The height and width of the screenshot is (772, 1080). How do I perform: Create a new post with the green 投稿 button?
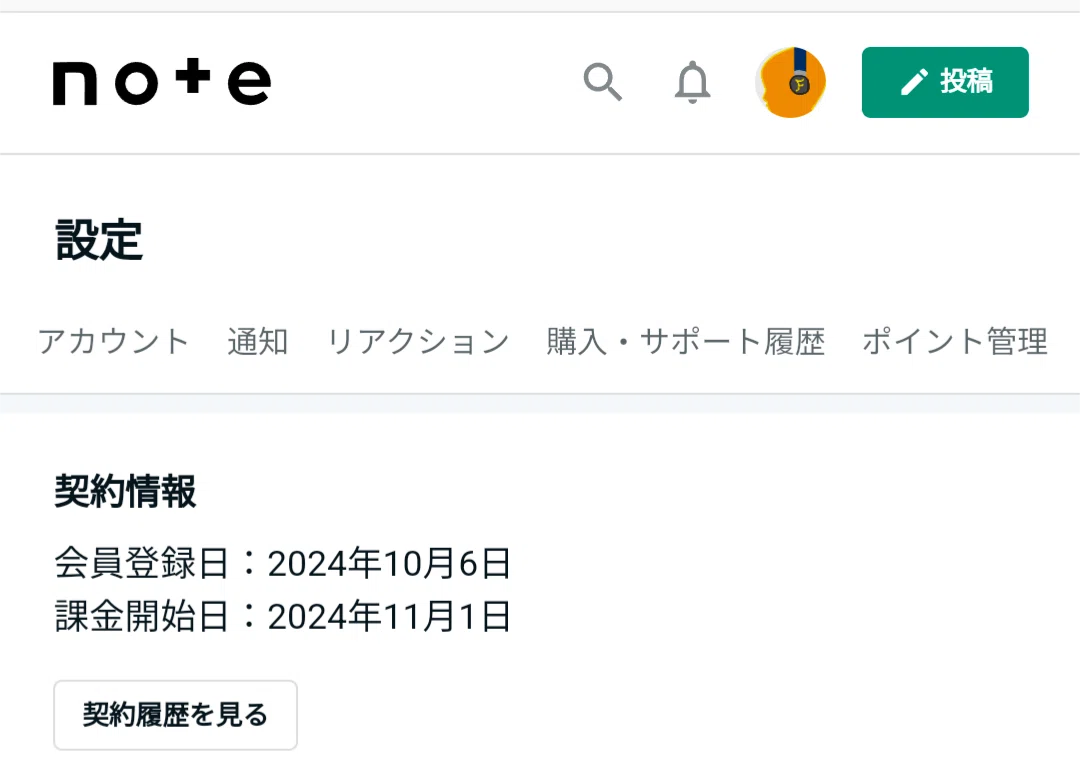(x=945, y=82)
